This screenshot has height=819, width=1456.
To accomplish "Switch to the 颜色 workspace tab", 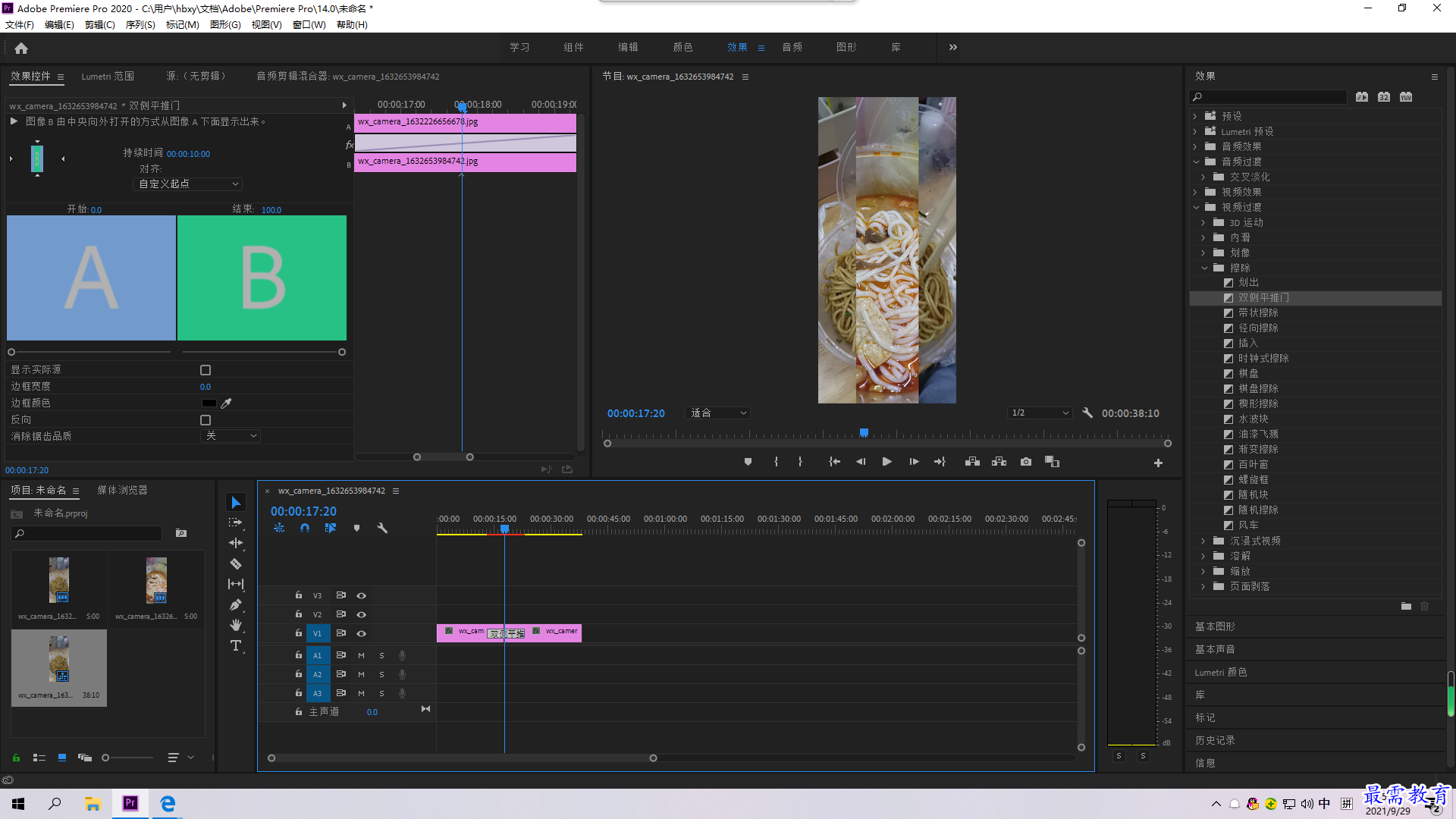I will 682,47.
